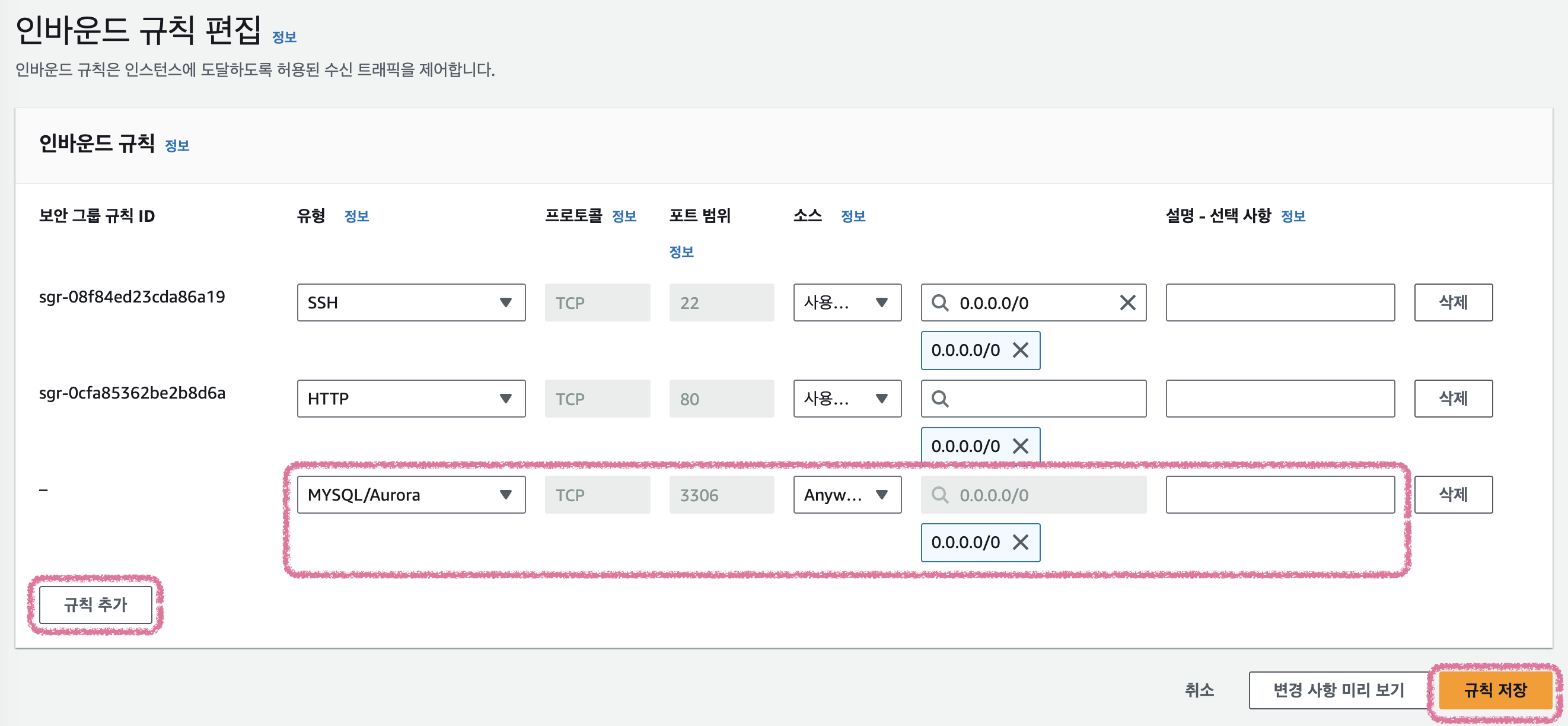Screen dimensions: 1568x726
Task: Remove the 0.0.0.0/0 chip under MYSQL/Aurora rule
Action: click(1020, 542)
